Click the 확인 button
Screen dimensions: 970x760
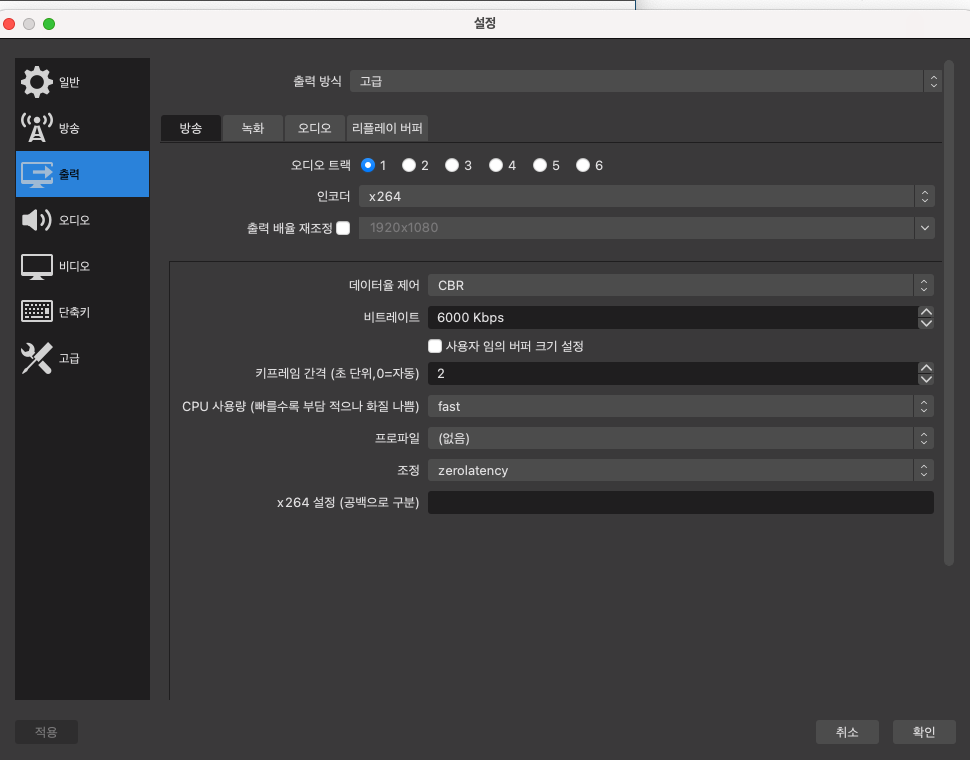point(923,732)
